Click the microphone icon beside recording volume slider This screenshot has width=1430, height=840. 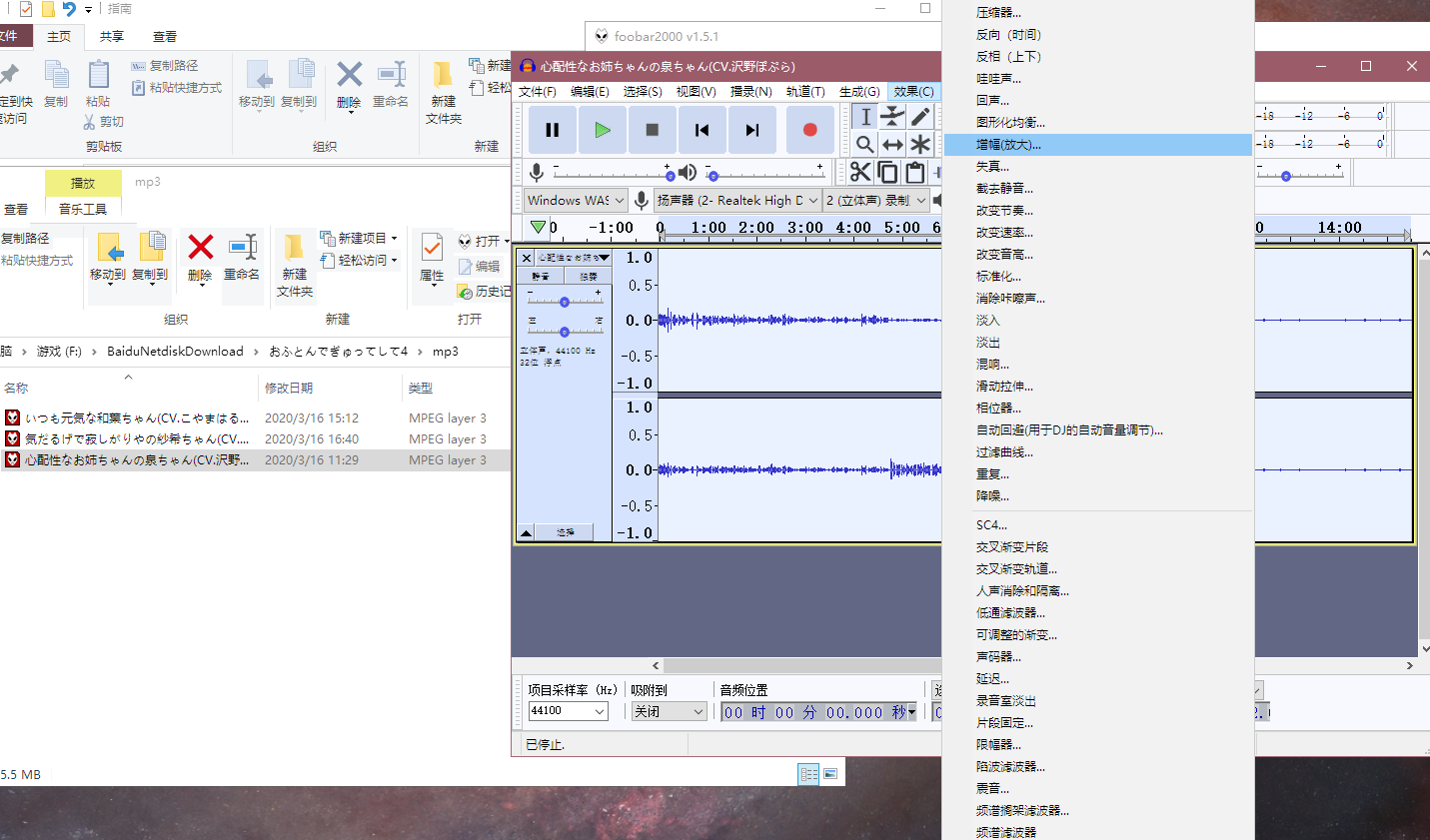[x=537, y=173]
